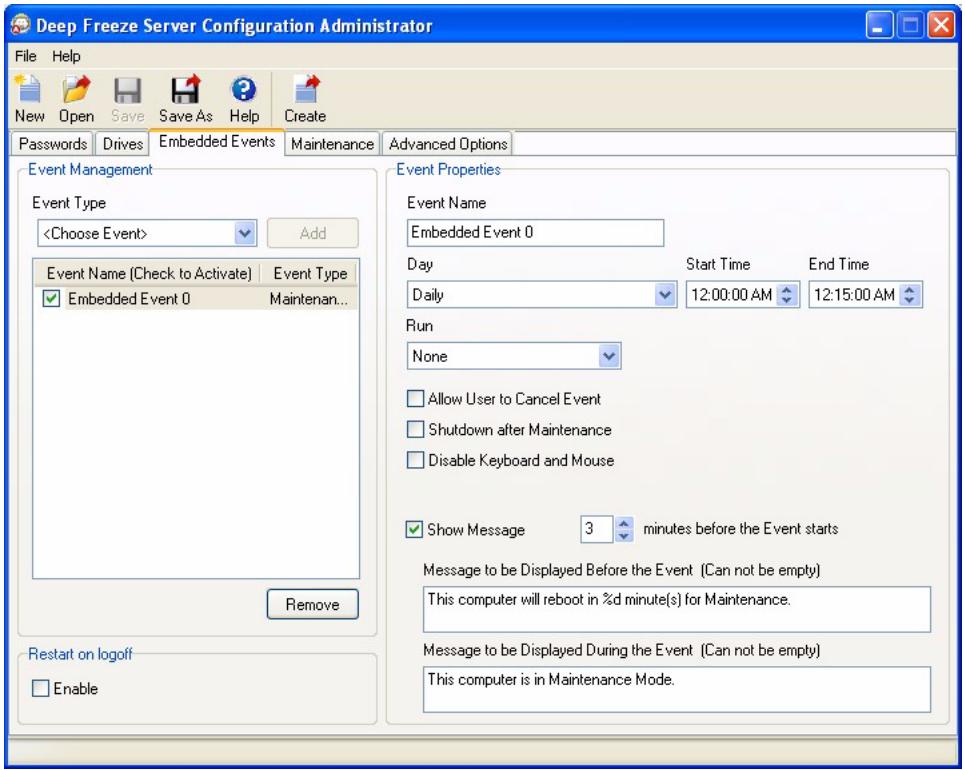Click the greyed Save toolbar icon

click(127, 98)
